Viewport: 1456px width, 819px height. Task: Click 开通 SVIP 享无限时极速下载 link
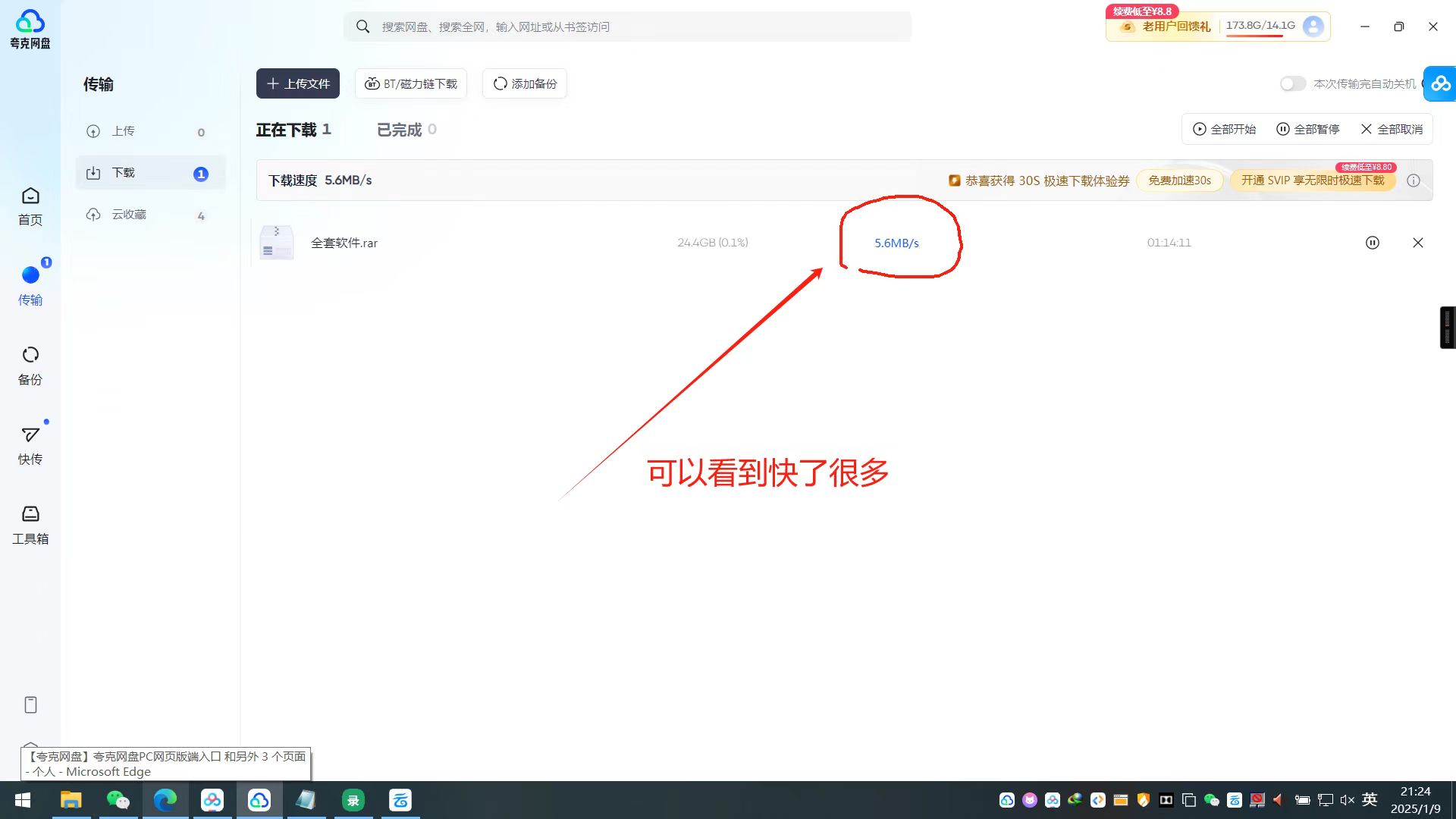click(x=1312, y=180)
